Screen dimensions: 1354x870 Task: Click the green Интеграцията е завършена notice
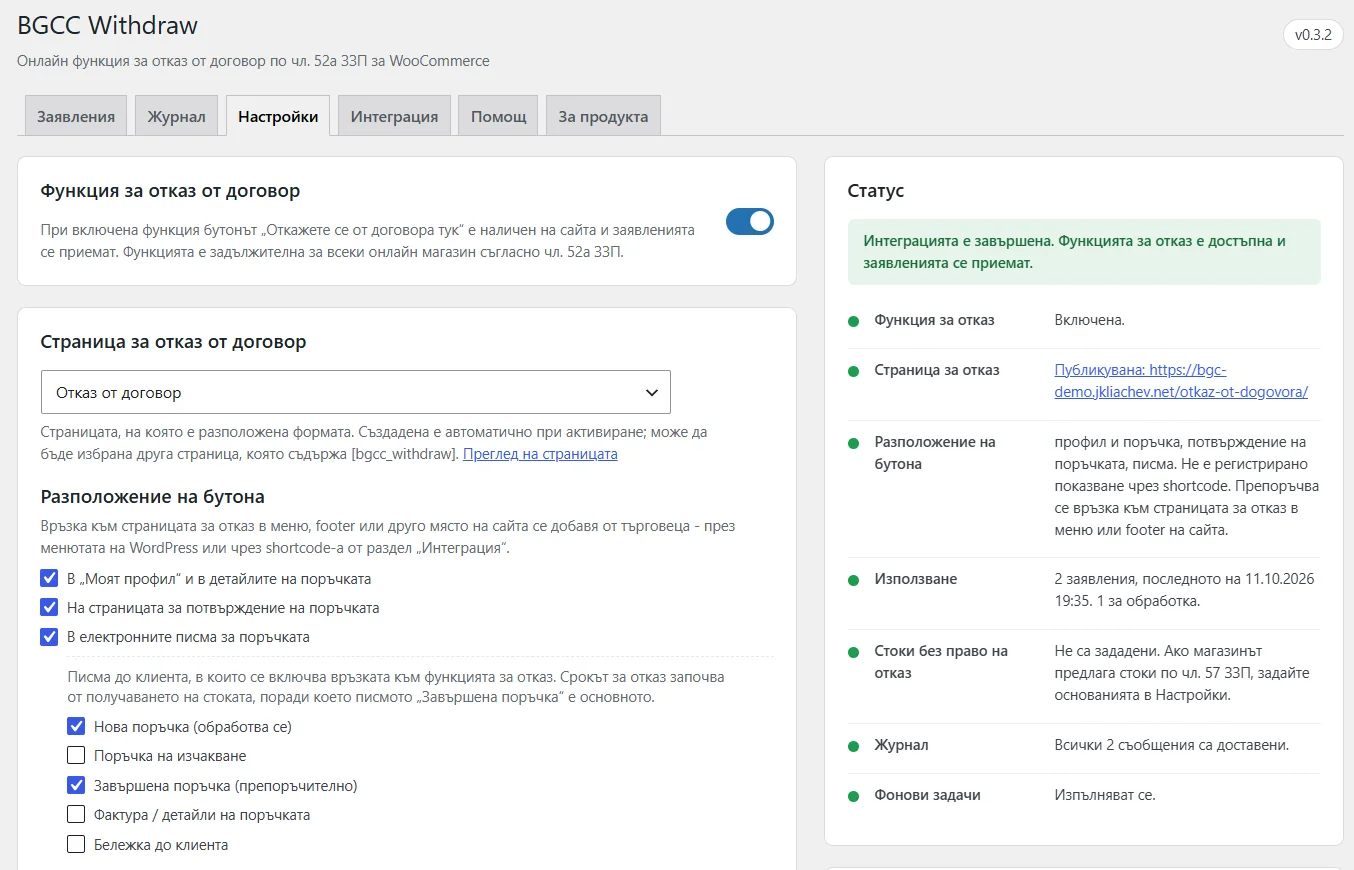[1084, 252]
